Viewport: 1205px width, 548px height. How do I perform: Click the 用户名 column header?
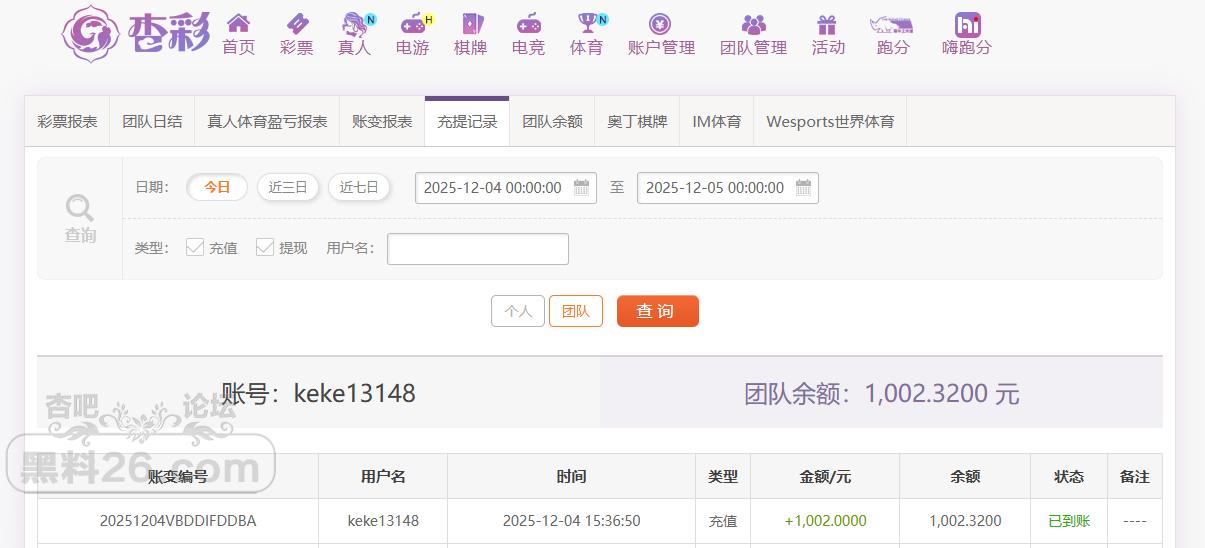383,477
